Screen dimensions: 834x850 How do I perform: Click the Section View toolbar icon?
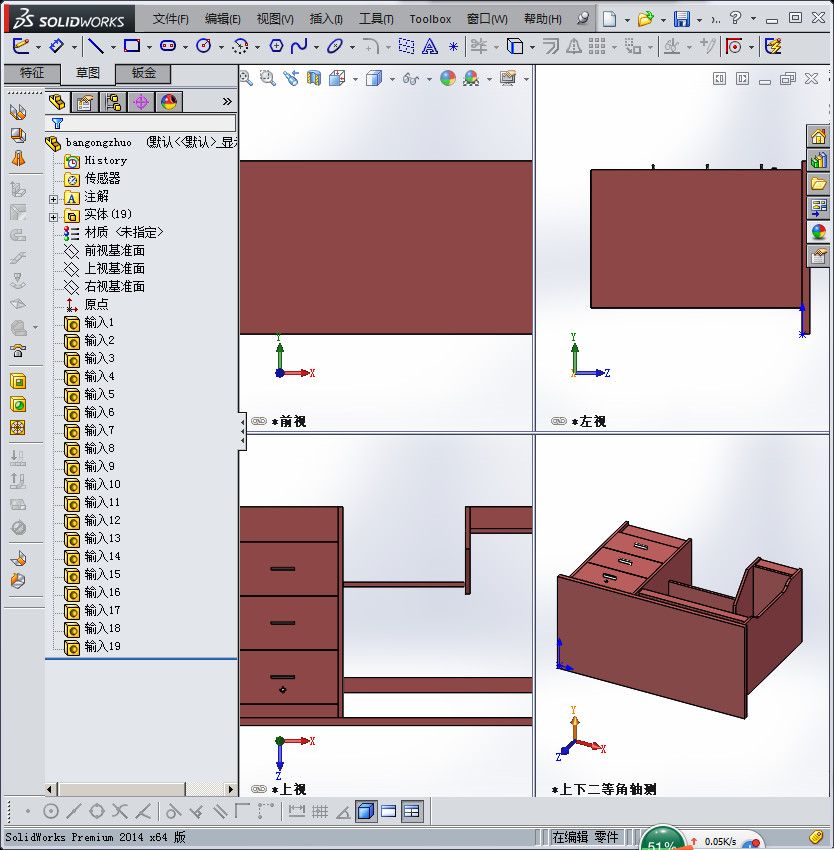point(314,78)
